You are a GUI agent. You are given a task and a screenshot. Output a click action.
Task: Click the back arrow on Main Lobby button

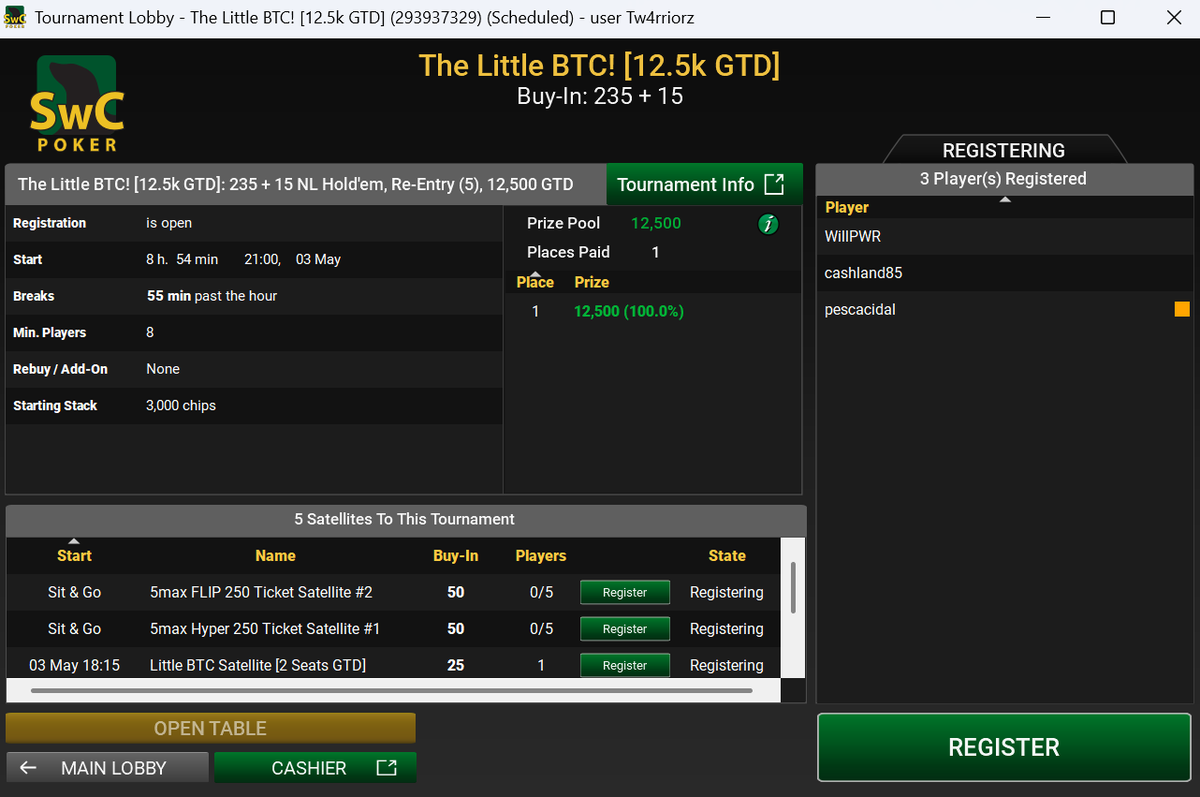tap(28, 768)
